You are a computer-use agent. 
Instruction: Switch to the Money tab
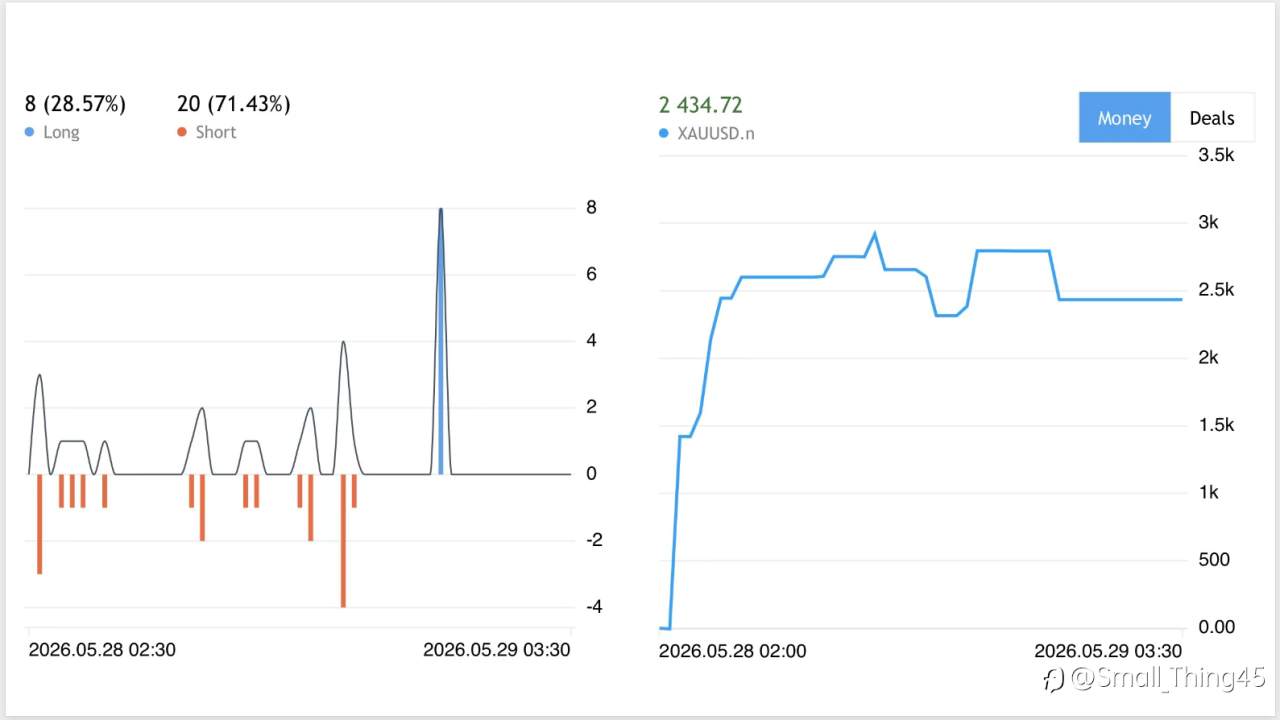point(1124,117)
